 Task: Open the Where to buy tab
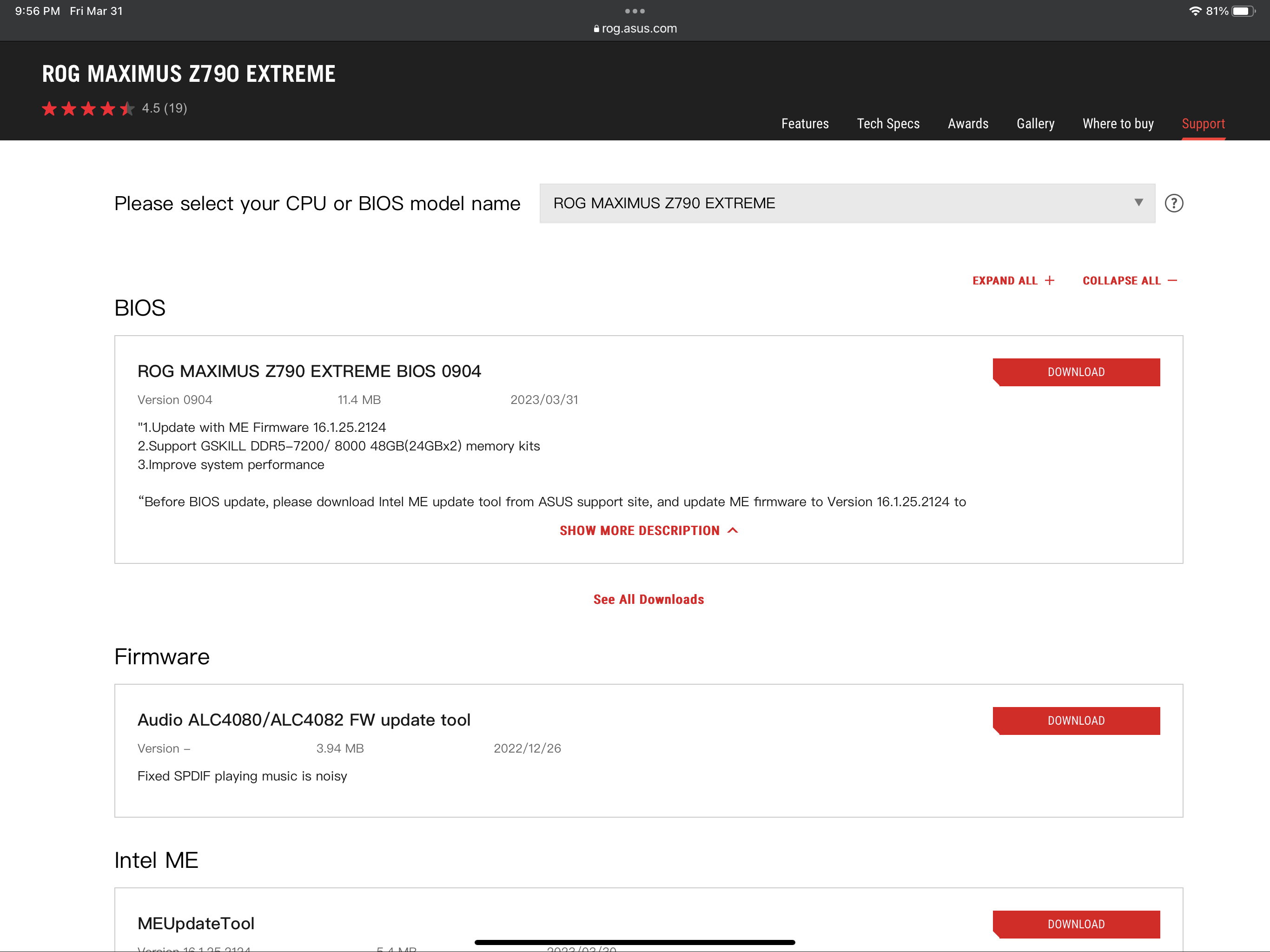[1118, 124]
